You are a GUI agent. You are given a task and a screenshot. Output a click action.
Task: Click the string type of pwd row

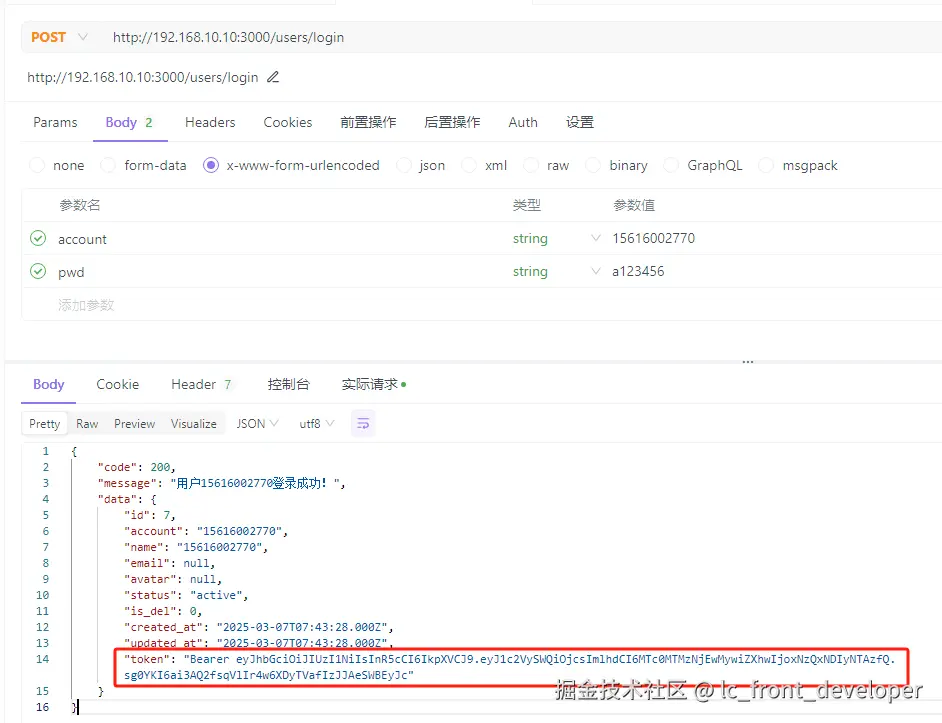pyautogui.click(x=530, y=272)
